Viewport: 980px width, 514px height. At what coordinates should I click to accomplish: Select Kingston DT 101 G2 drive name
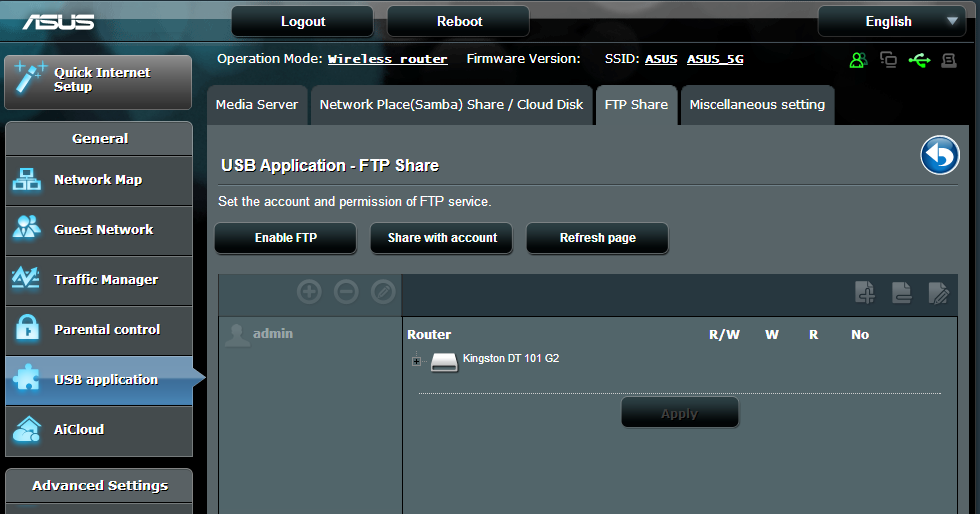[511, 359]
